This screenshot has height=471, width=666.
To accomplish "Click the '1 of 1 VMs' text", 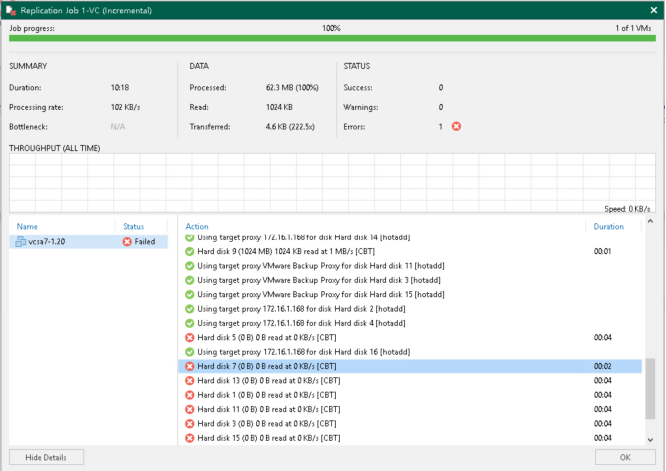I will (x=633, y=28).
